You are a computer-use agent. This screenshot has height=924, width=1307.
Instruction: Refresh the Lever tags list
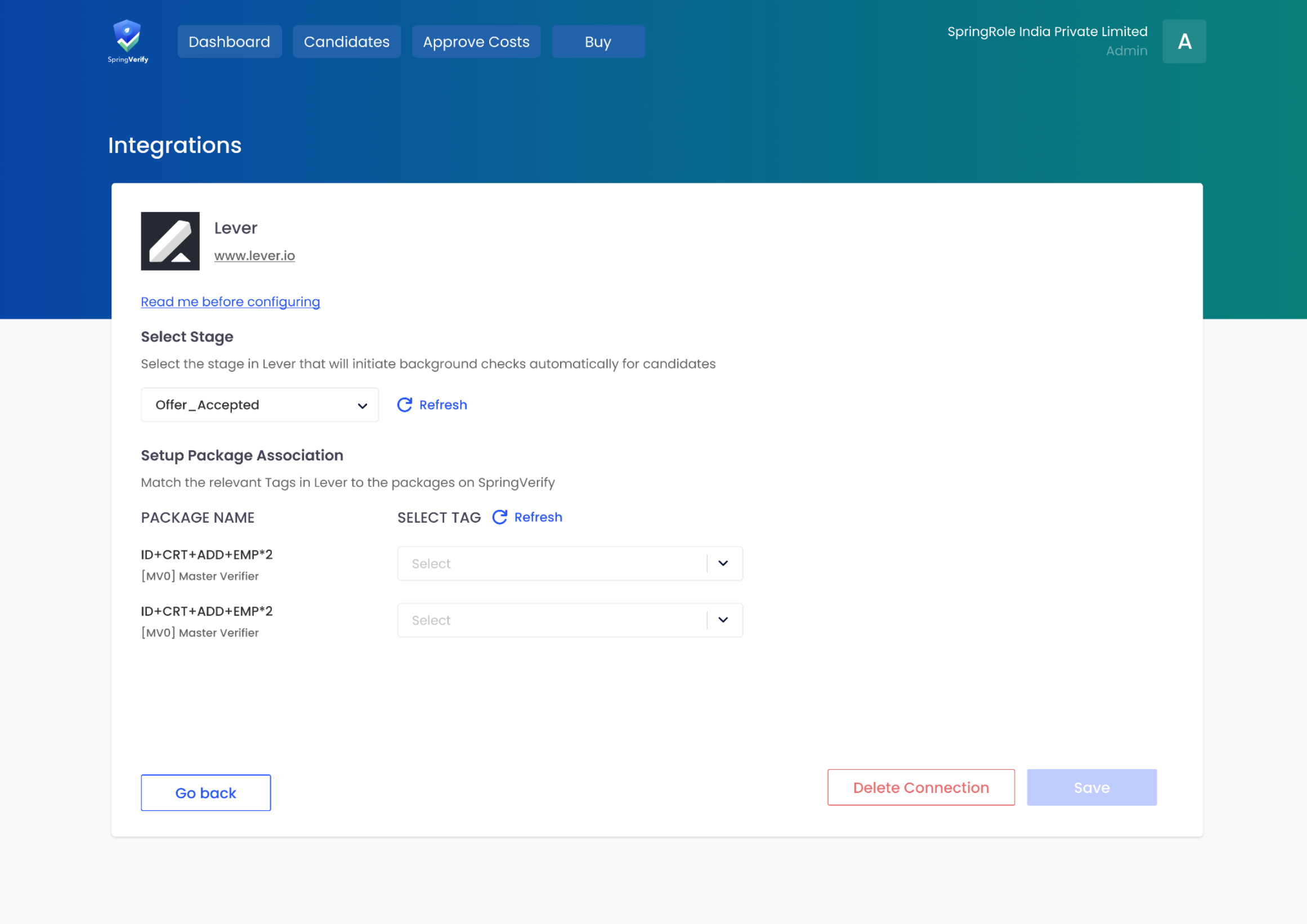(526, 517)
